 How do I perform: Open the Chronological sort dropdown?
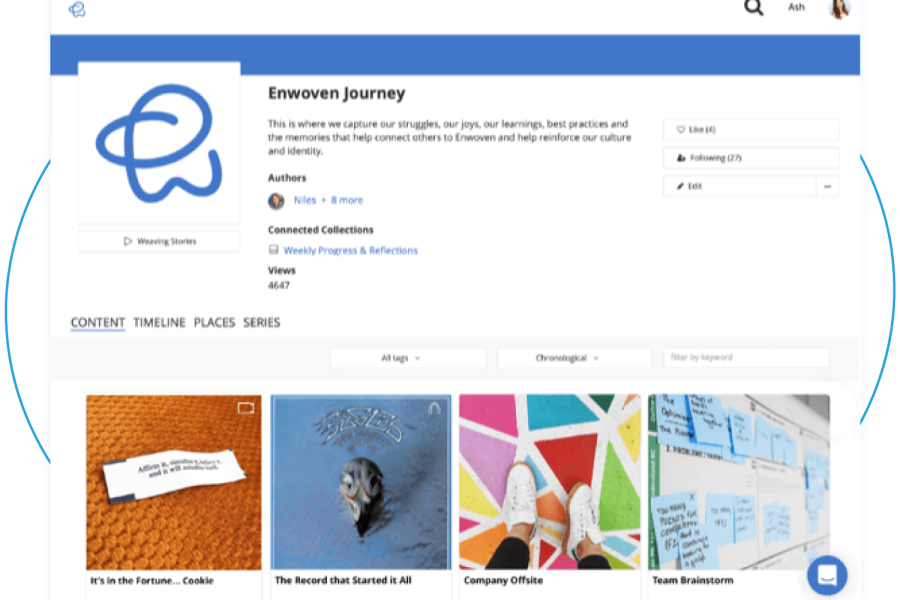point(575,358)
